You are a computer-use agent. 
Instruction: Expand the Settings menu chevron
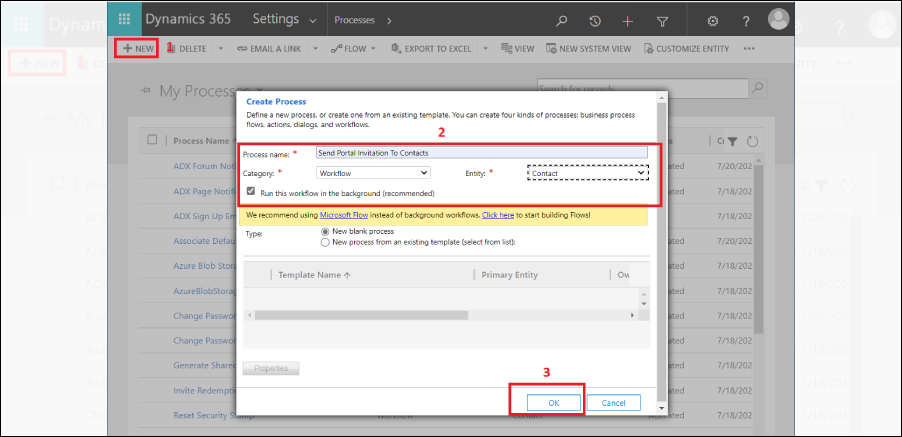313,20
